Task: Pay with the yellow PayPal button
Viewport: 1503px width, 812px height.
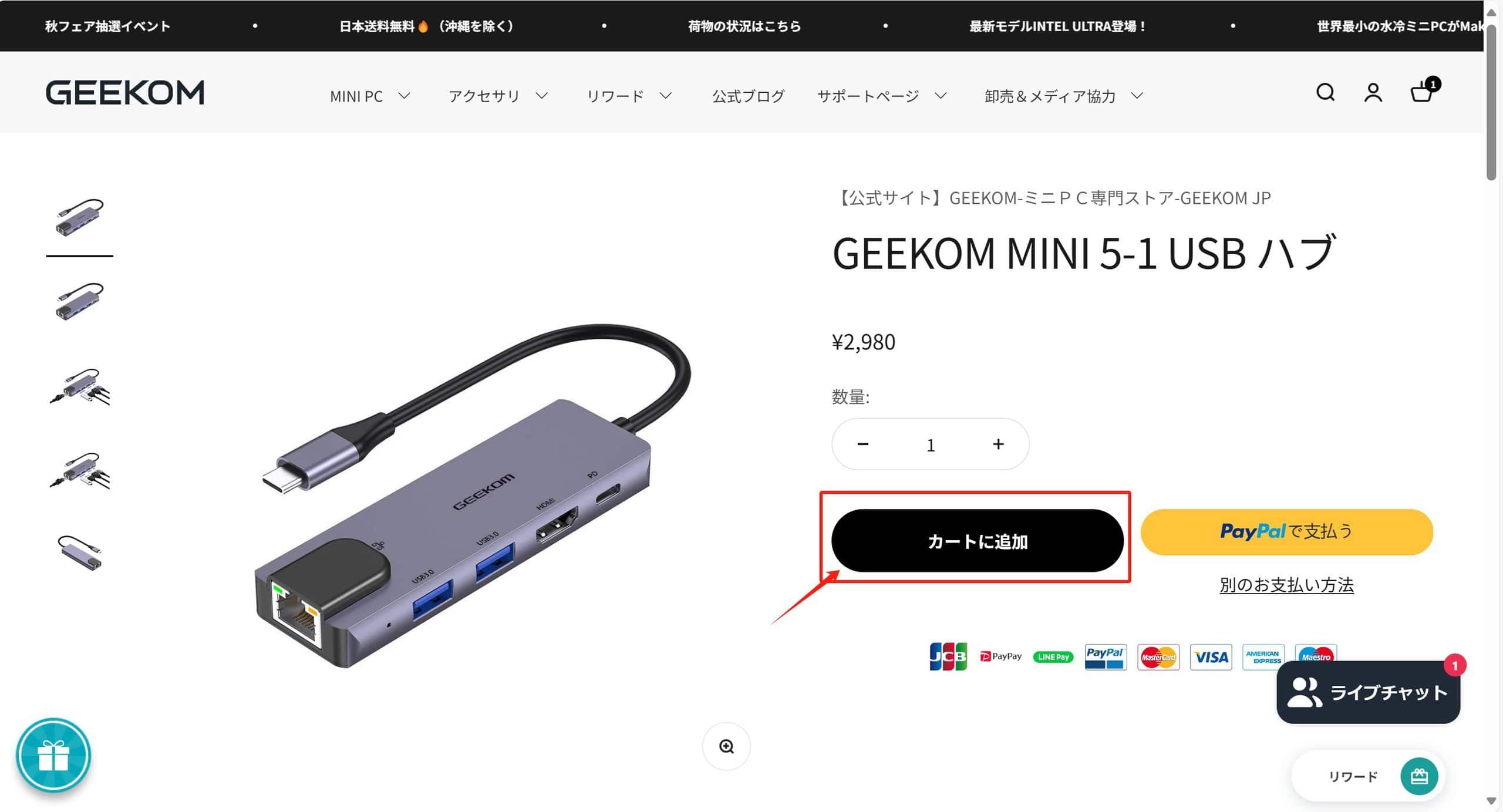Action: pyautogui.click(x=1286, y=531)
